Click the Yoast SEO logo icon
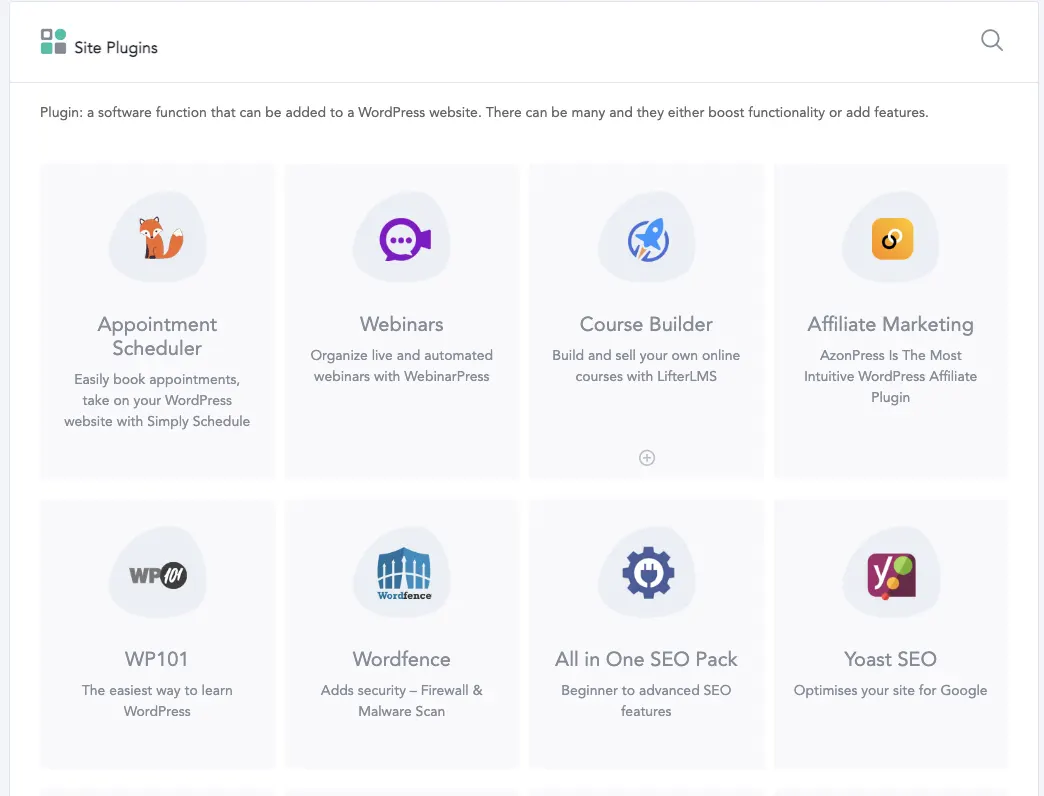Screen dimensions: 1044x796 click(892, 576)
